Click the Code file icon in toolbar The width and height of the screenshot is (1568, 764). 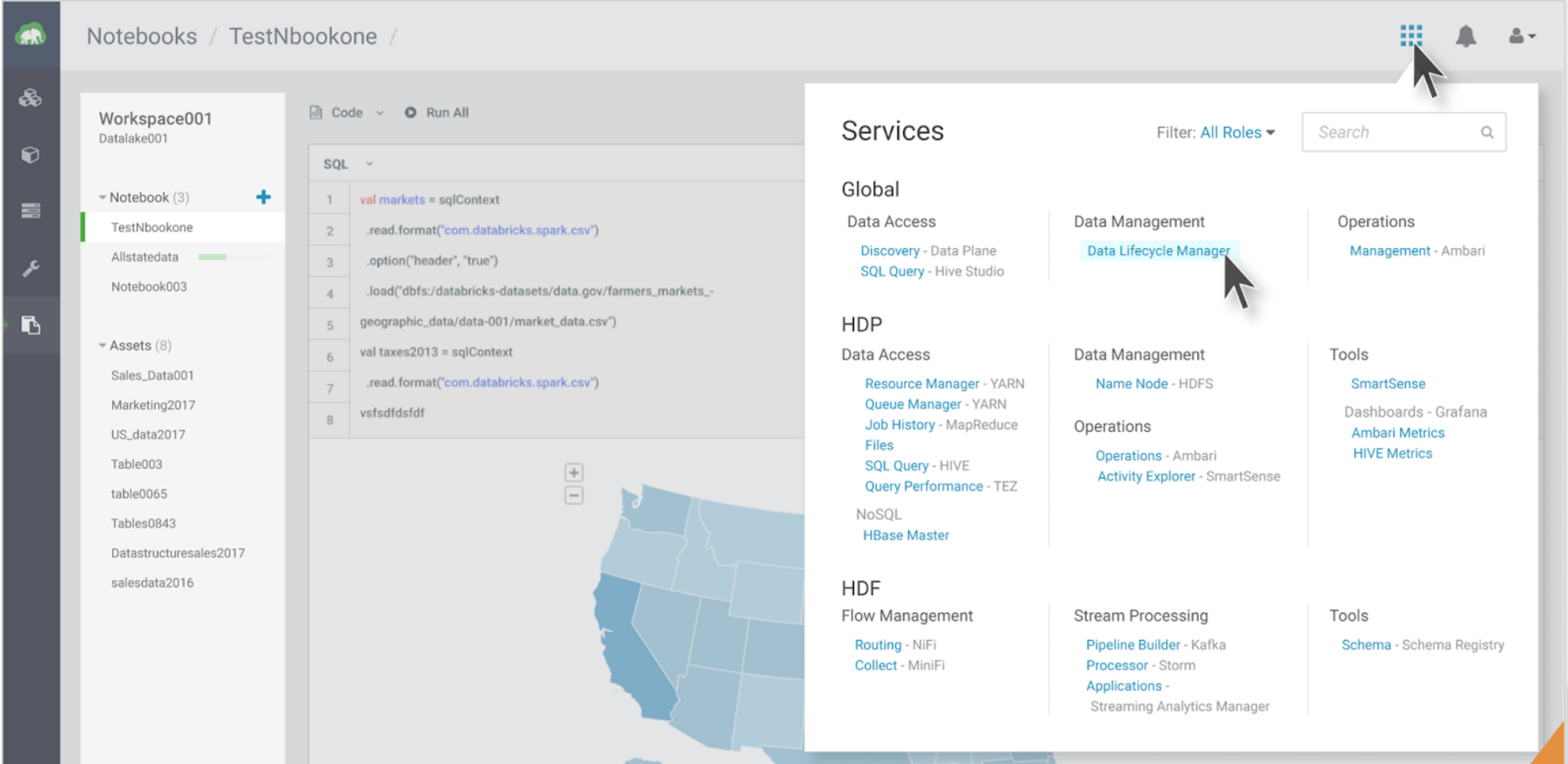pos(316,112)
